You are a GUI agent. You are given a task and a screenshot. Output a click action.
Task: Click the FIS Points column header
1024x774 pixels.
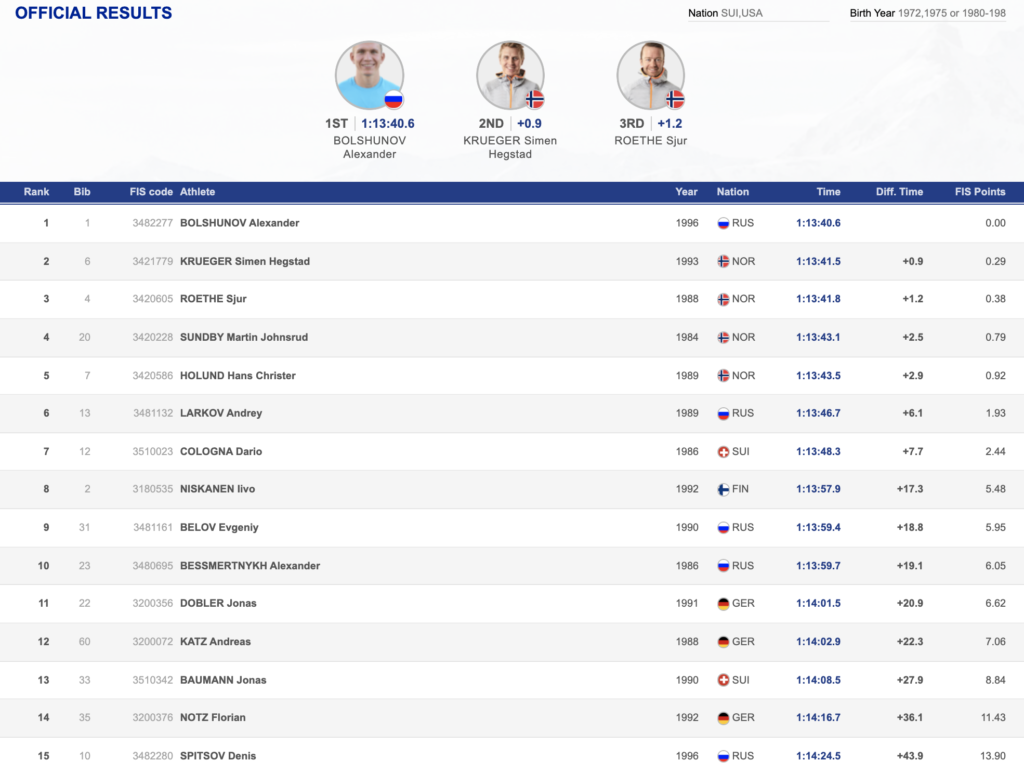pyautogui.click(x=980, y=192)
